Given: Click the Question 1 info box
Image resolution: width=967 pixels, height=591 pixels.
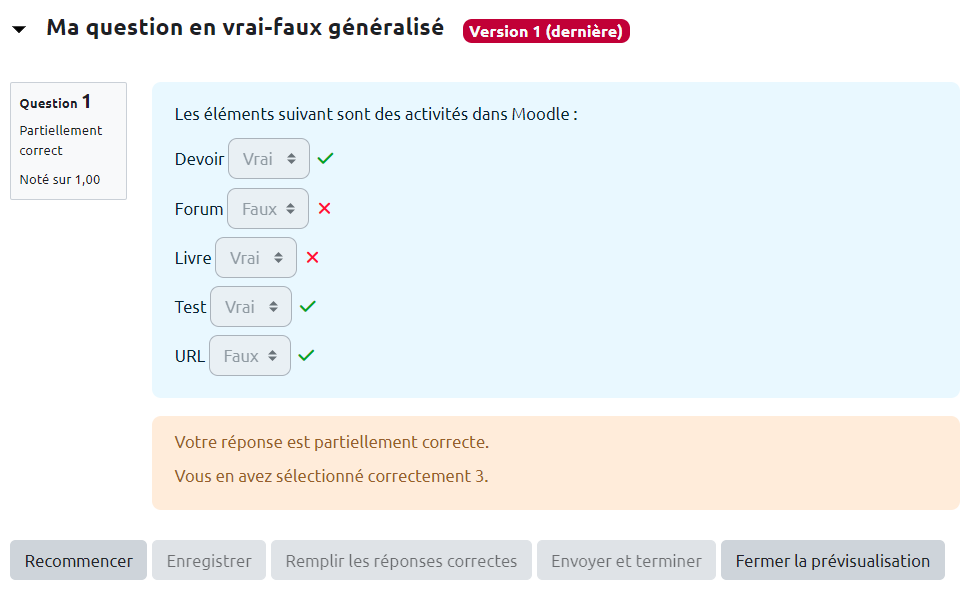Looking at the screenshot, I should (68, 141).
